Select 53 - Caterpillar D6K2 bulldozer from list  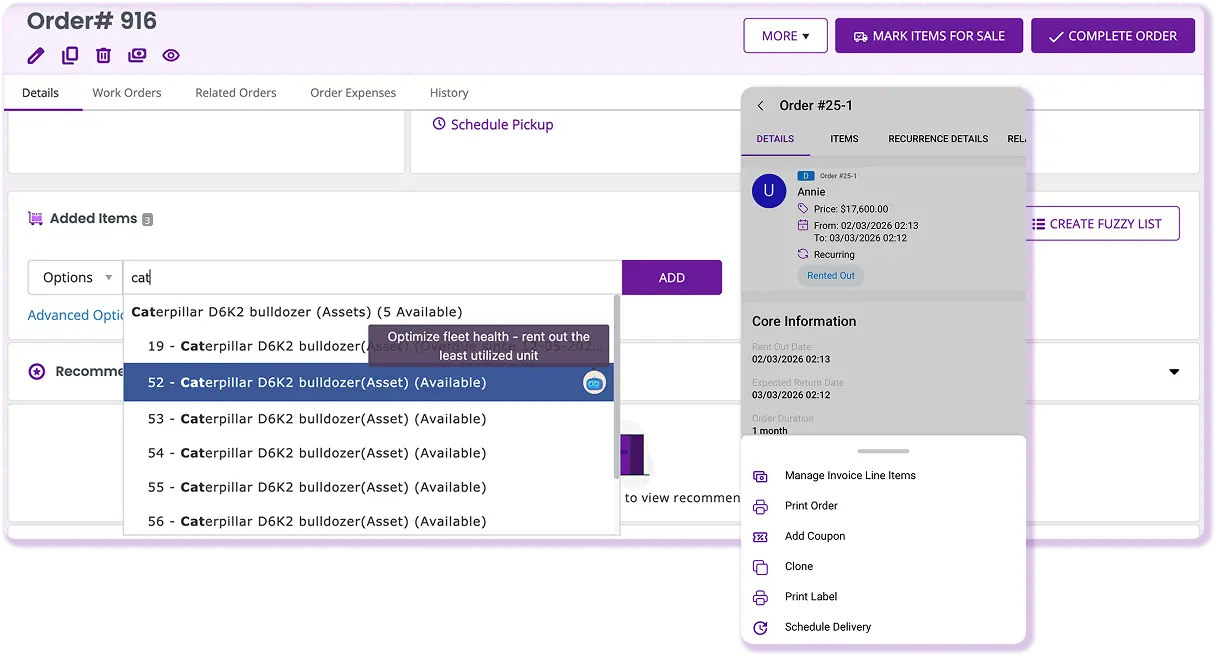pyautogui.click(x=316, y=419)
